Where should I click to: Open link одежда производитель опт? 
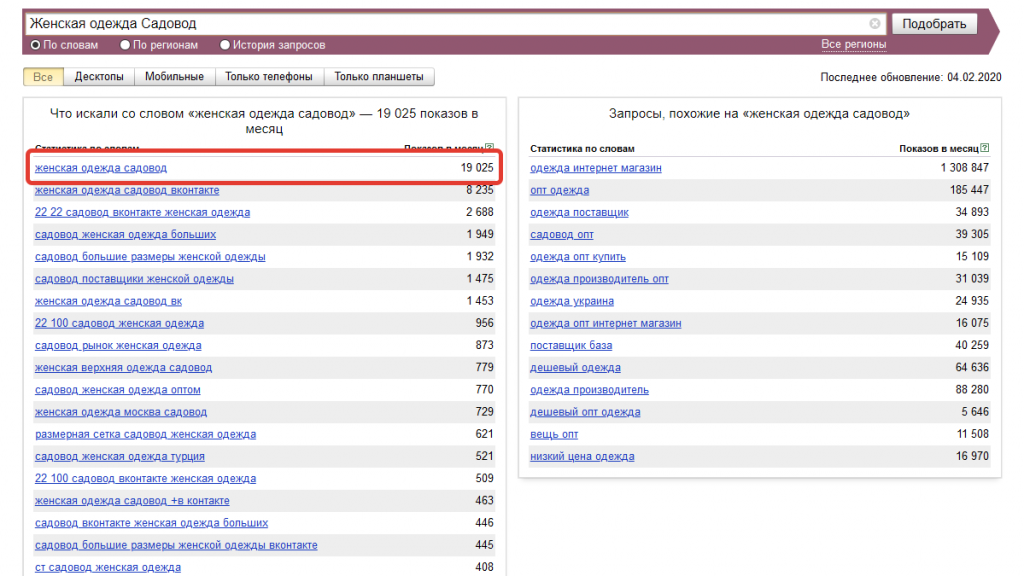pyautogui.click(x=600, y=279)
